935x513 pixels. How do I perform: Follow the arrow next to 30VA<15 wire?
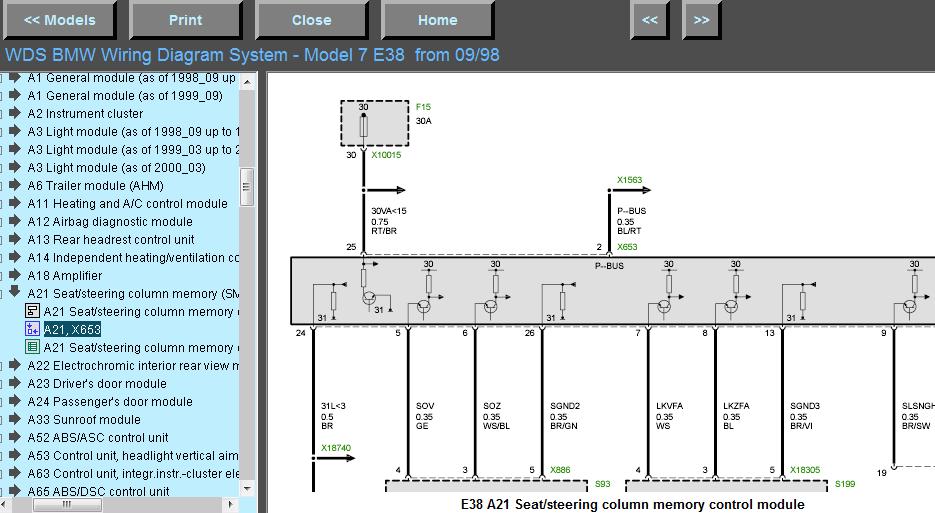[386, 190]
